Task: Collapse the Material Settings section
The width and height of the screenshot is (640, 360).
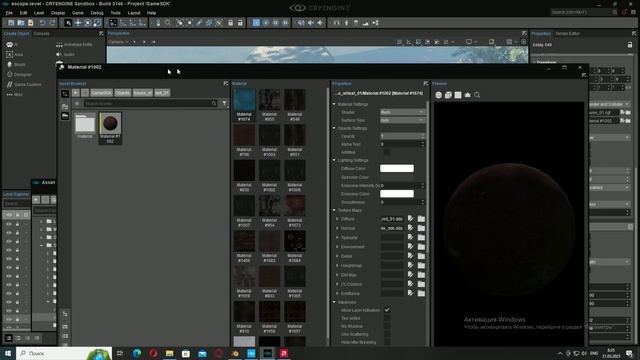Action: (x=334, y=104)
